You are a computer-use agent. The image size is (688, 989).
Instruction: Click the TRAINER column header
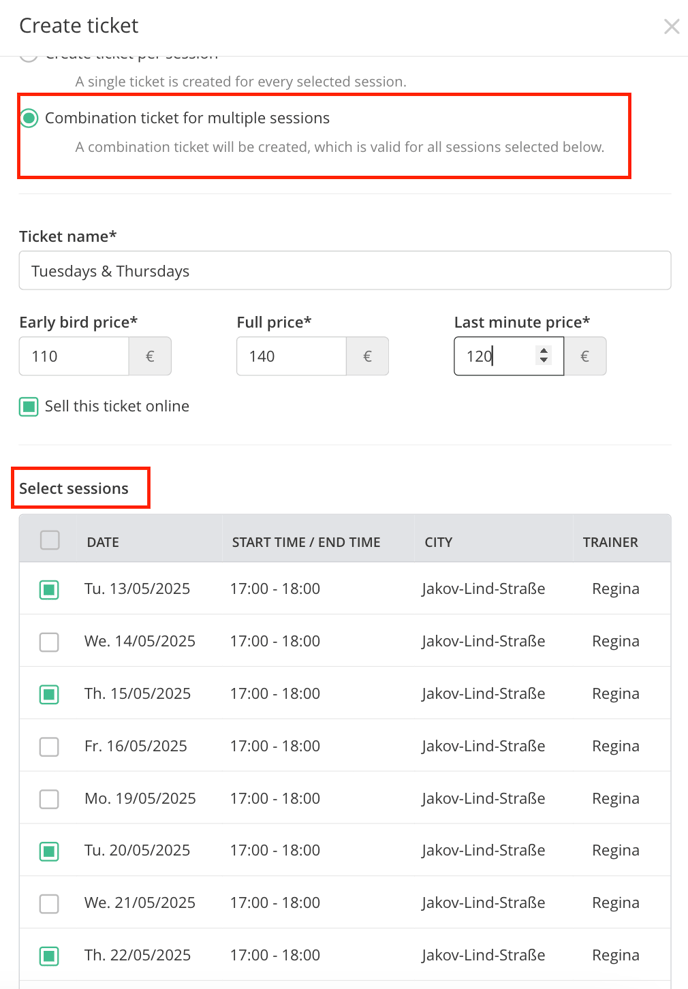(x=610, y=542)
